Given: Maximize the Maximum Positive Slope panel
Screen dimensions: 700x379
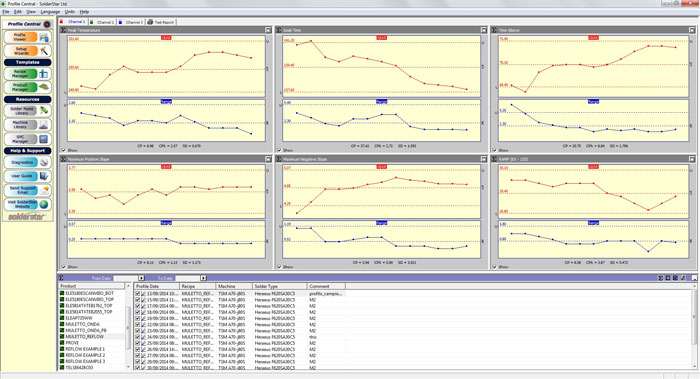Looking at the screenshot, I should coord(268,159).
